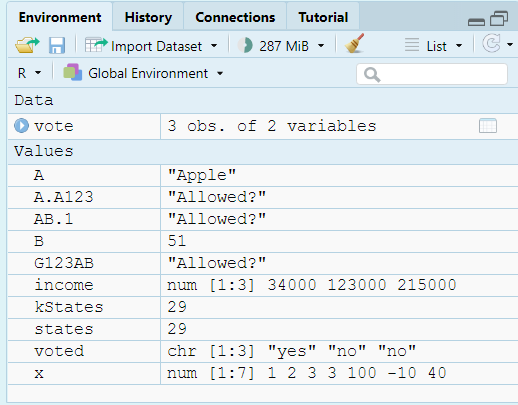The image size is (518, 405).
Task: Maximize the Environment pane
Action: click(499, 19)
